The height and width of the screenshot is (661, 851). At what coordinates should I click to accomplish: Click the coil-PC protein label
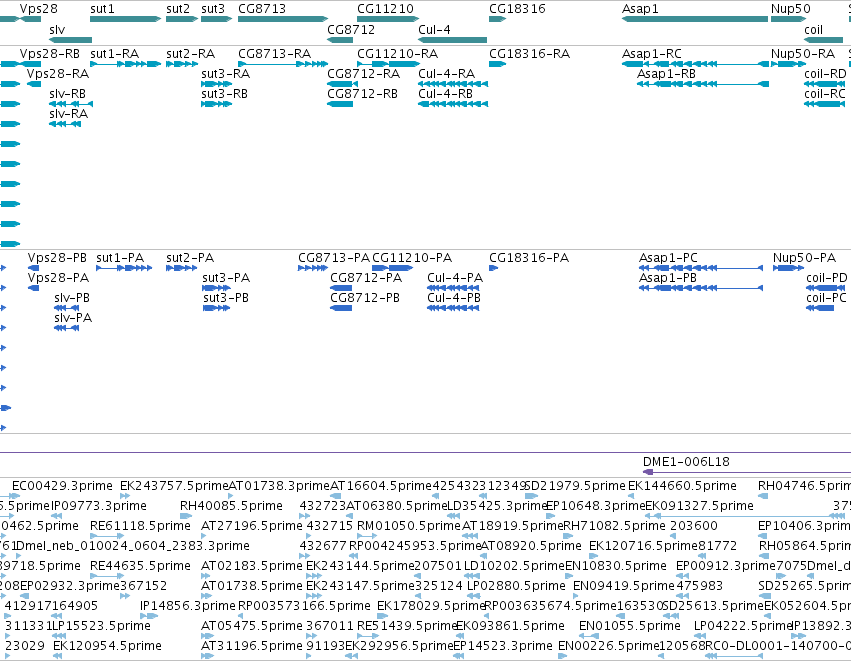coord(826,298)
